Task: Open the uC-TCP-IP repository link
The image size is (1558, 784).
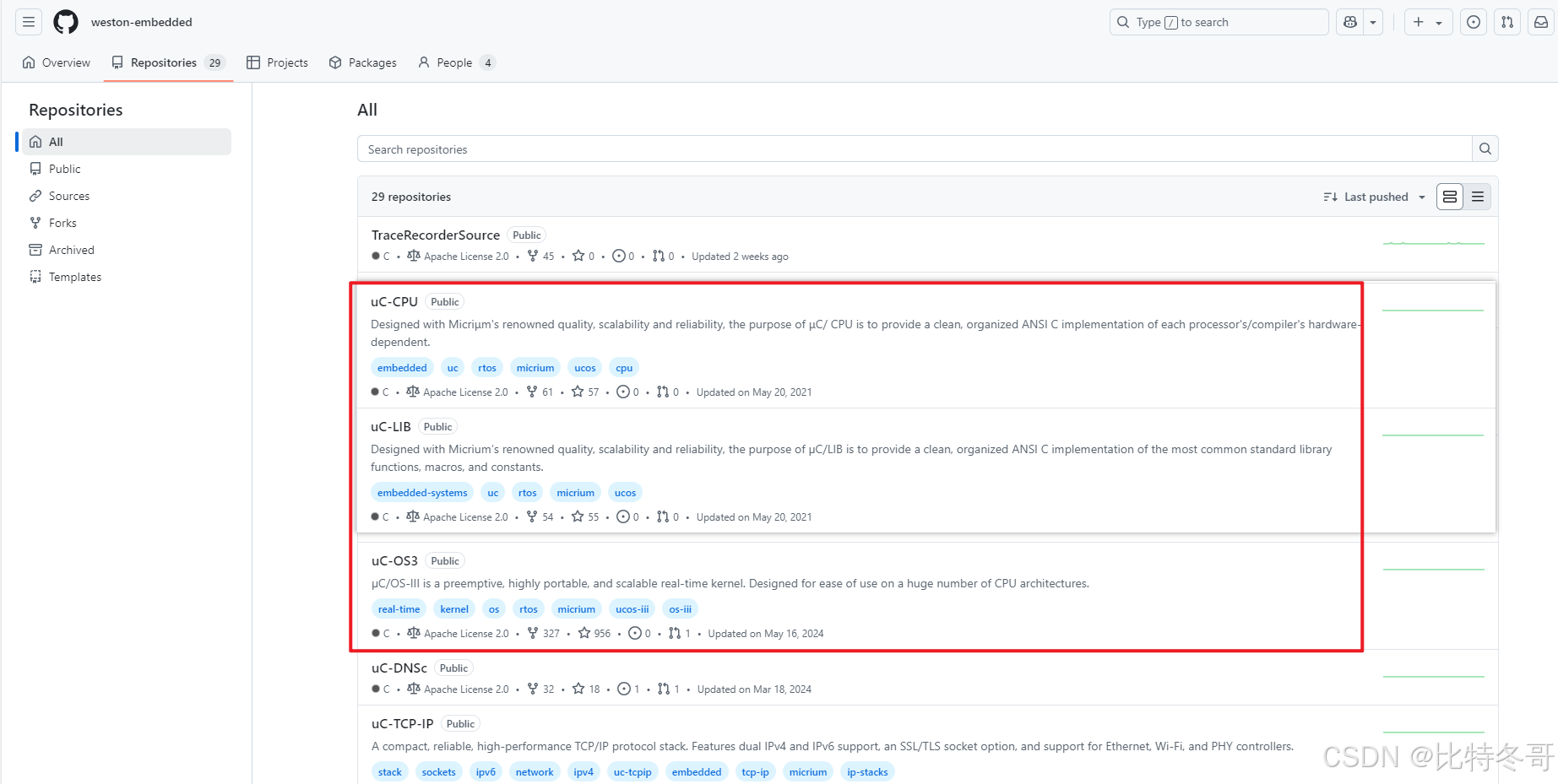Action: tap(402, 723)
